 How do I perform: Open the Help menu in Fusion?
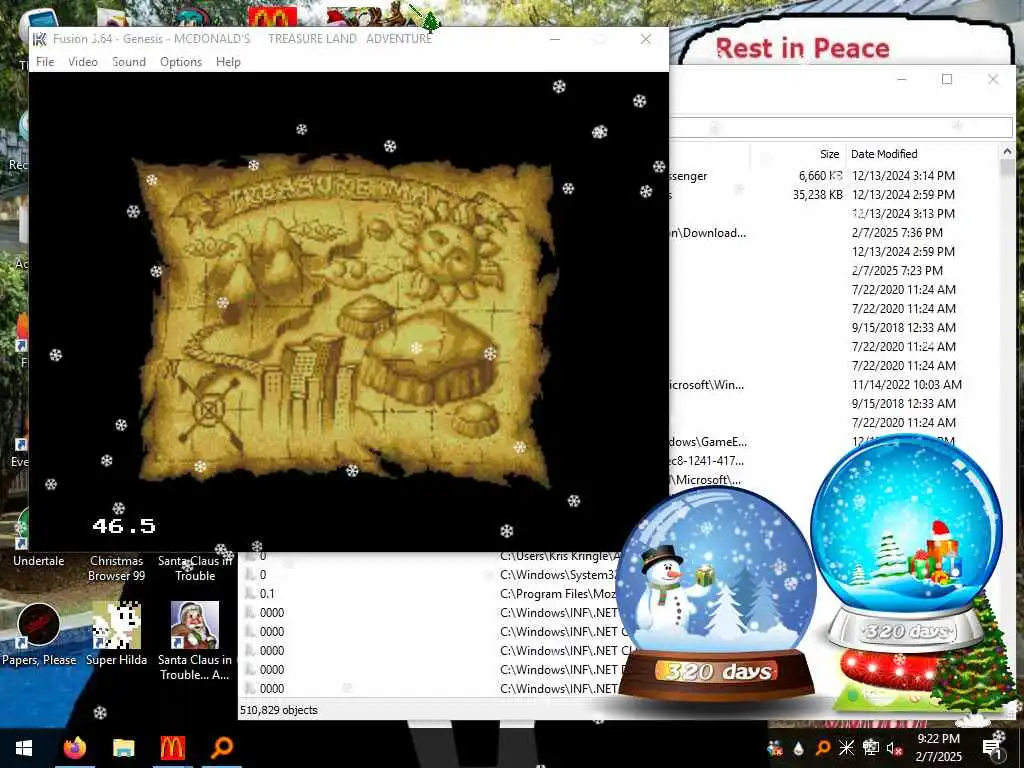coord(228,61)
